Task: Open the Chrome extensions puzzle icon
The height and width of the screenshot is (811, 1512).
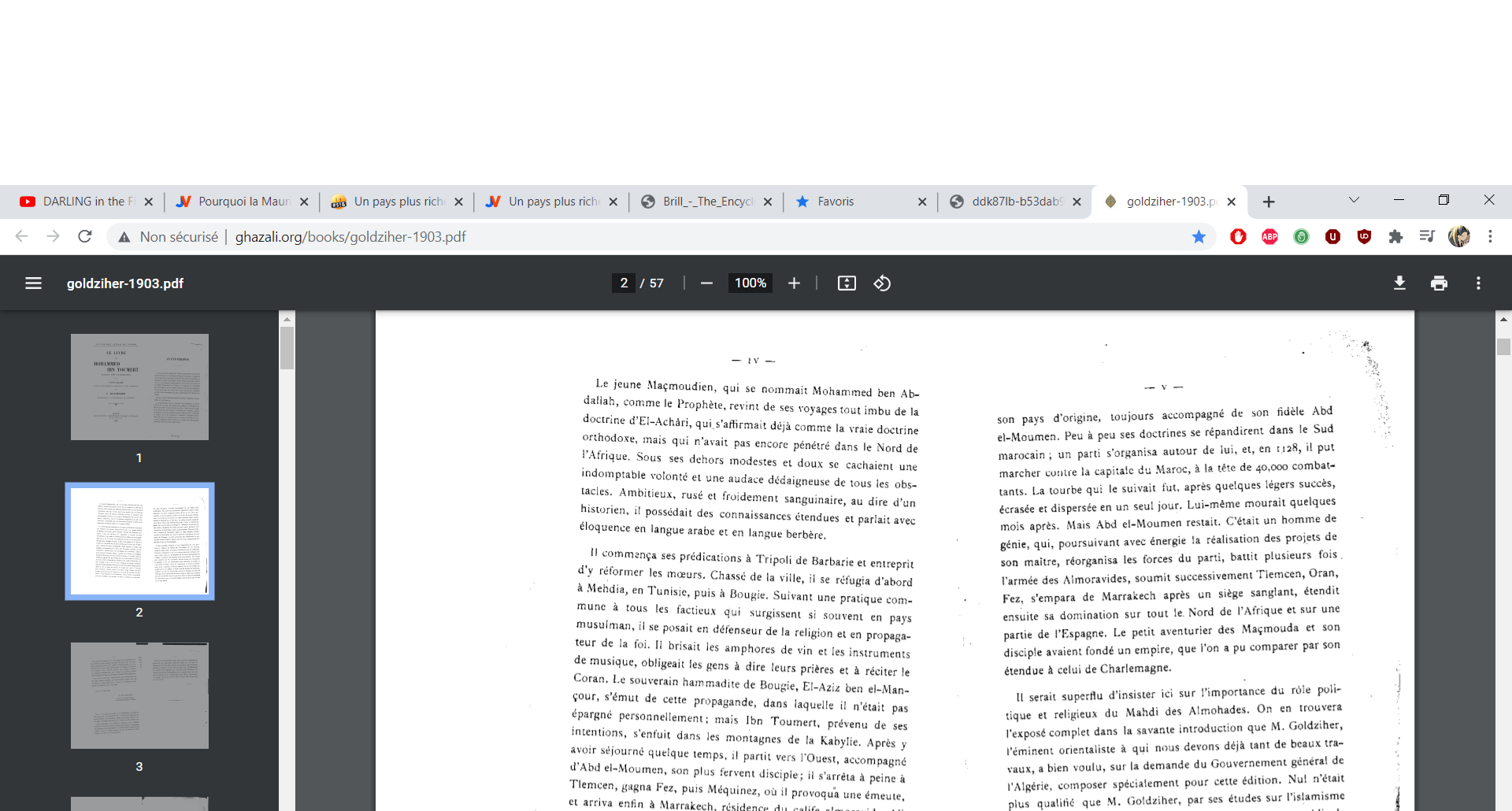Action: tap(1395, 237)
